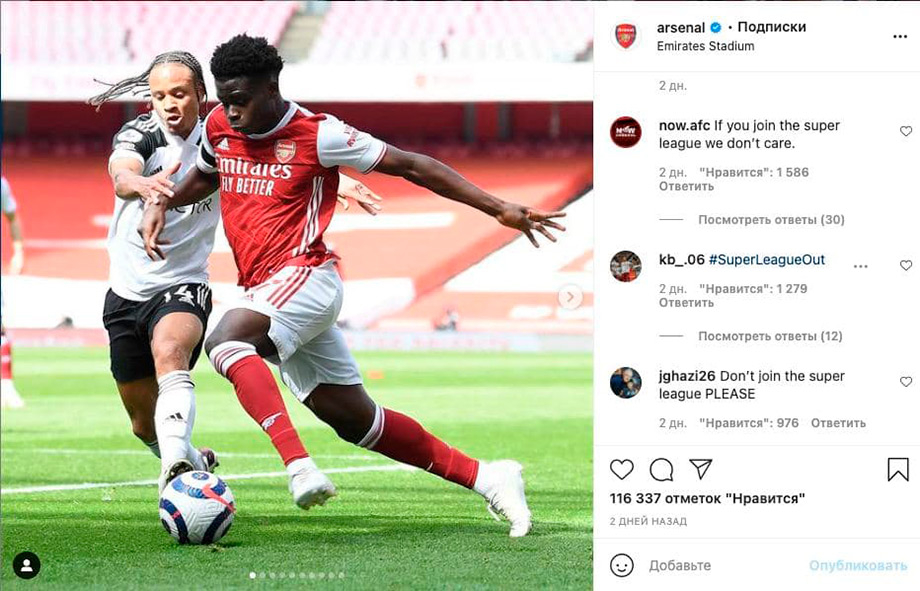The width and height of the screenshot is (920, 591).
Task: Like the kb_.06 comment
Action: 906,265
